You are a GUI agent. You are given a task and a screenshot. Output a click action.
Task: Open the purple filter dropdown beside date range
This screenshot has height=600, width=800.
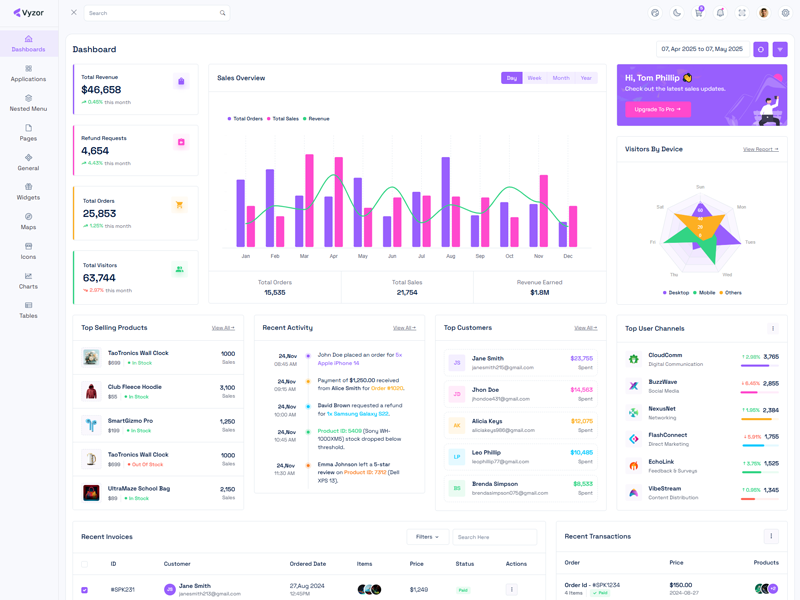tap(780, 49)
